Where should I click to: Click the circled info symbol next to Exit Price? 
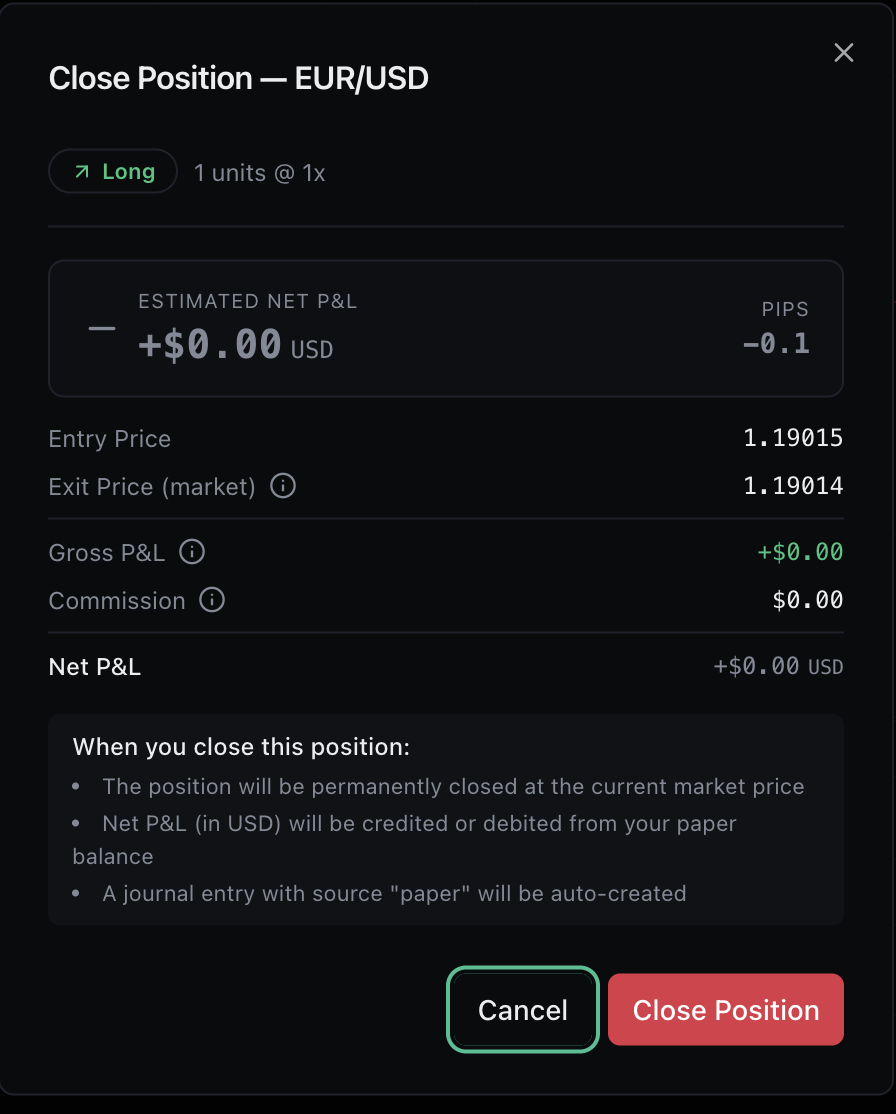coord(282,487)
